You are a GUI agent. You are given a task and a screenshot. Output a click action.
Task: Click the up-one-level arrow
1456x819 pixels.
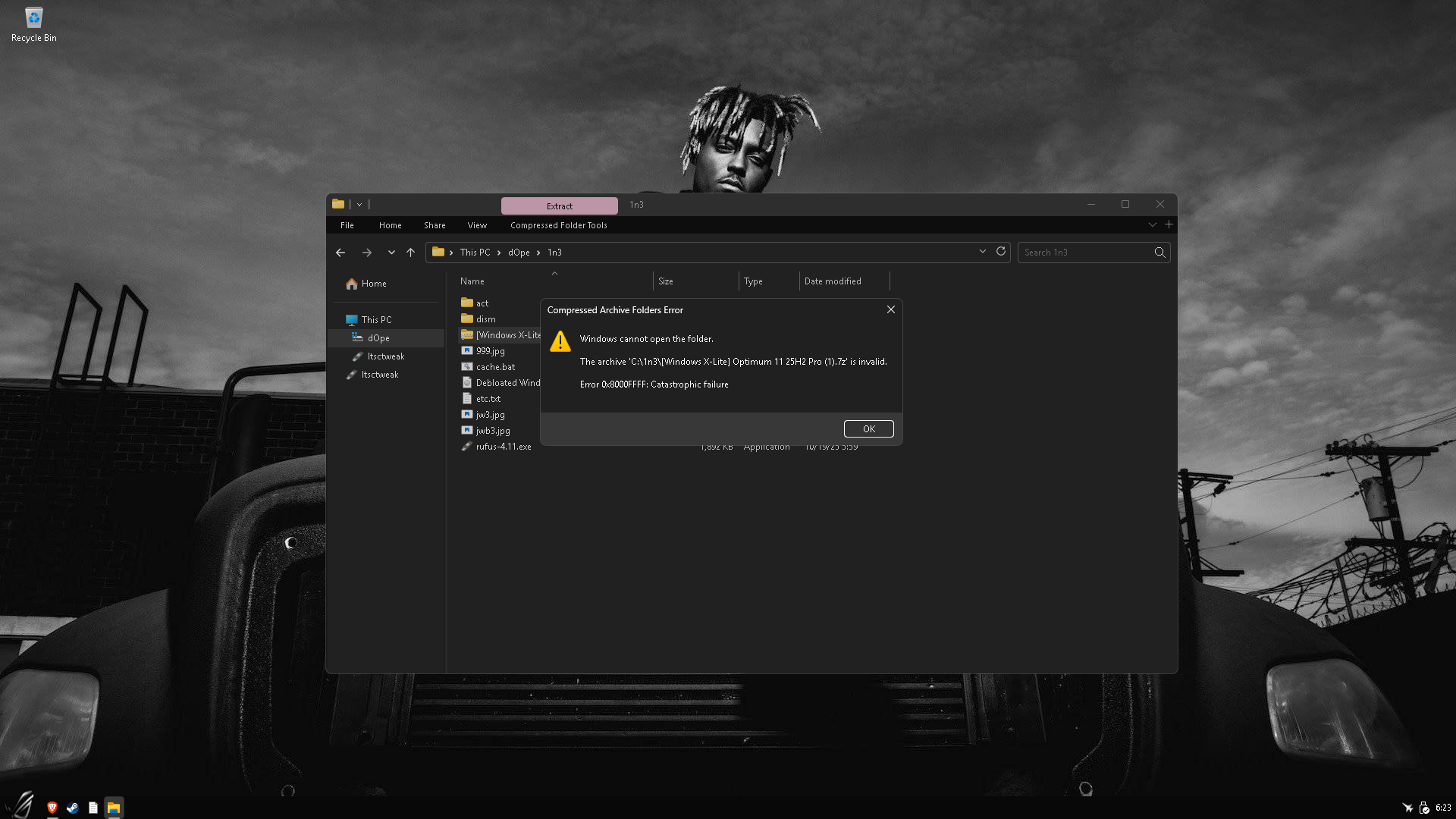pyautogui.click(x=410, y=253)
